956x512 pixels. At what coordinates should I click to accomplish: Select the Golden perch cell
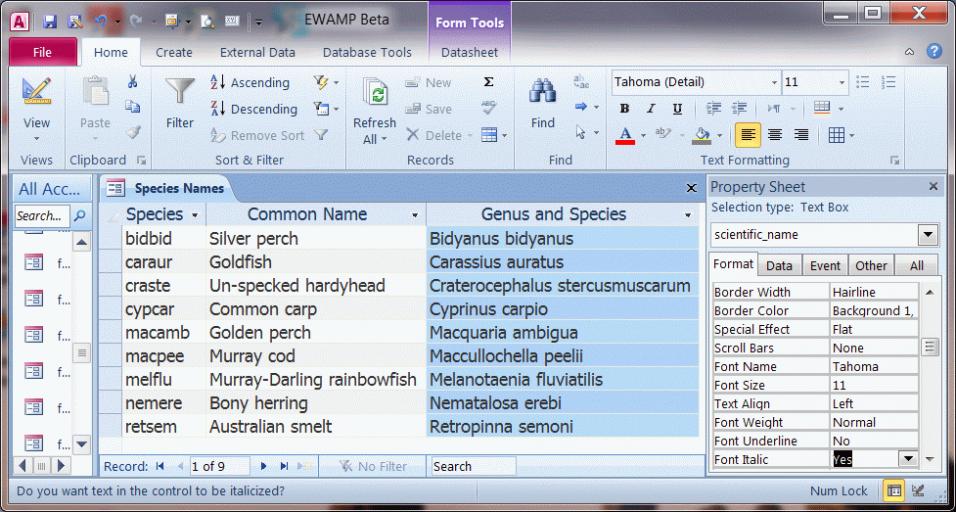[x=316, y=333]
